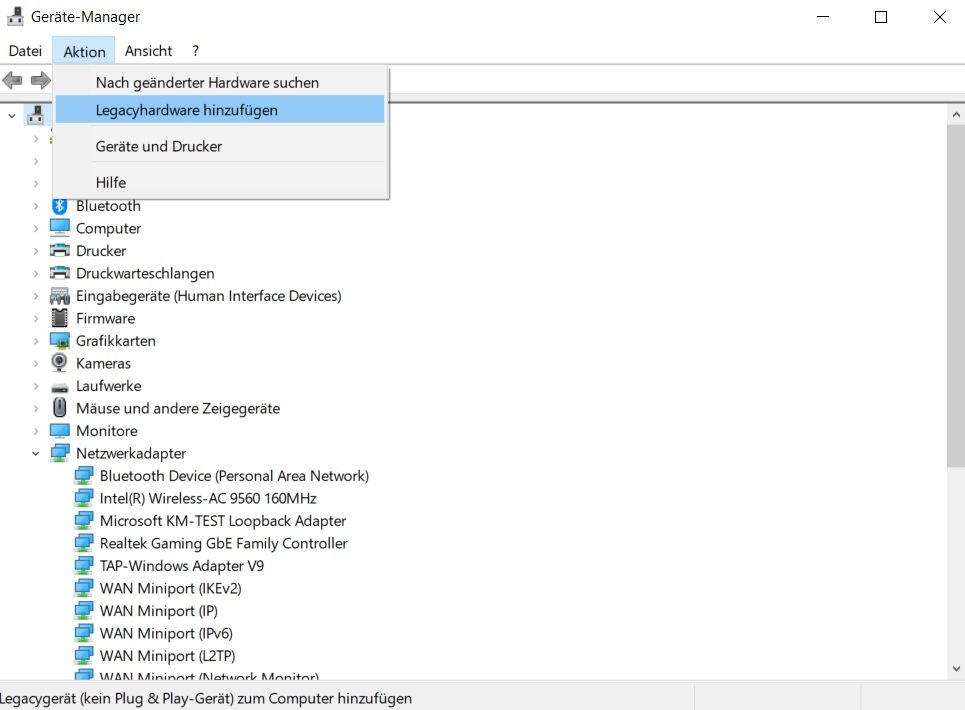Close the open Aktion menu

(x=84, y=51)
